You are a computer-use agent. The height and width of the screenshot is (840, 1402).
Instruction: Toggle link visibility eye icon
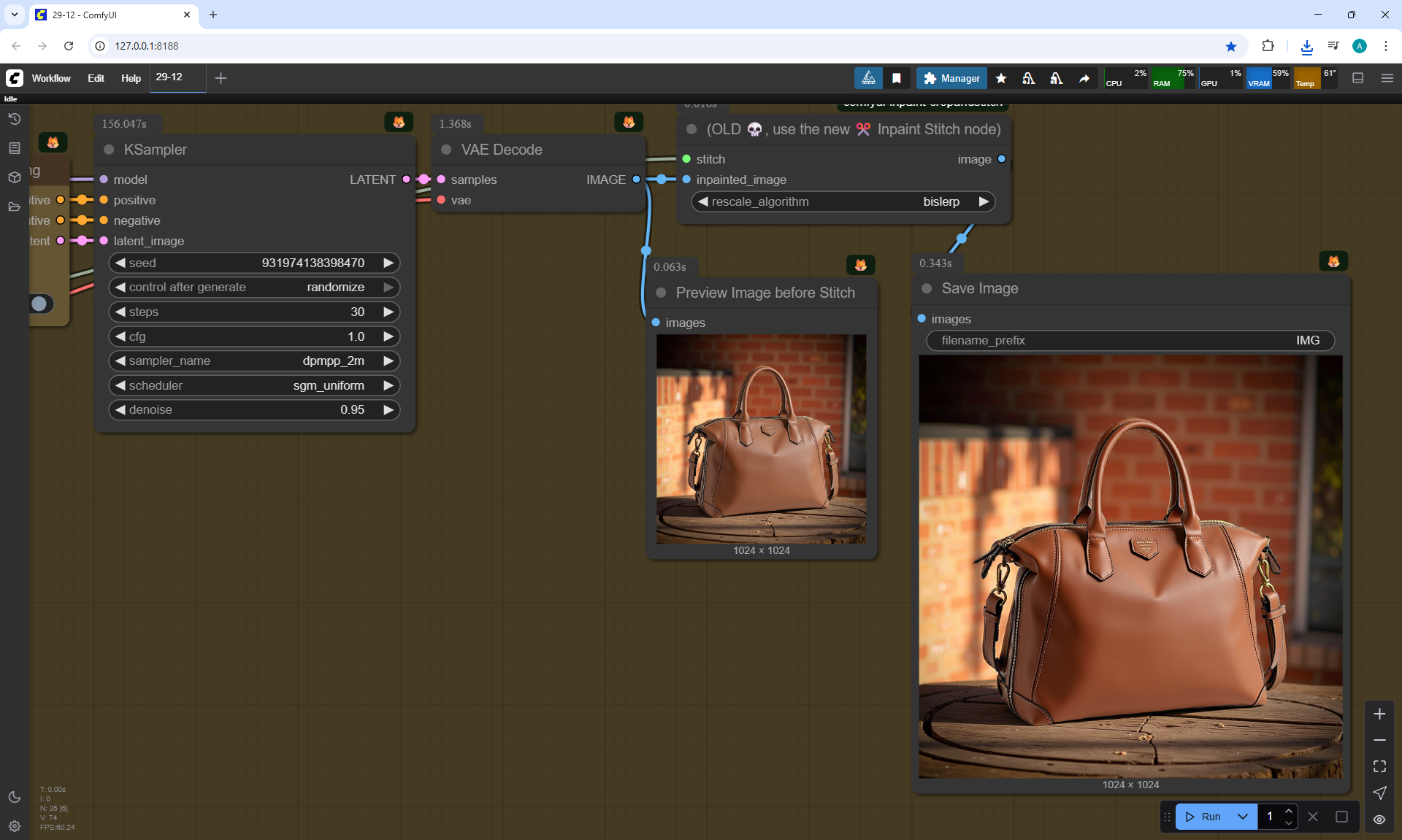pyautogui.click(x=1379, y=819)
